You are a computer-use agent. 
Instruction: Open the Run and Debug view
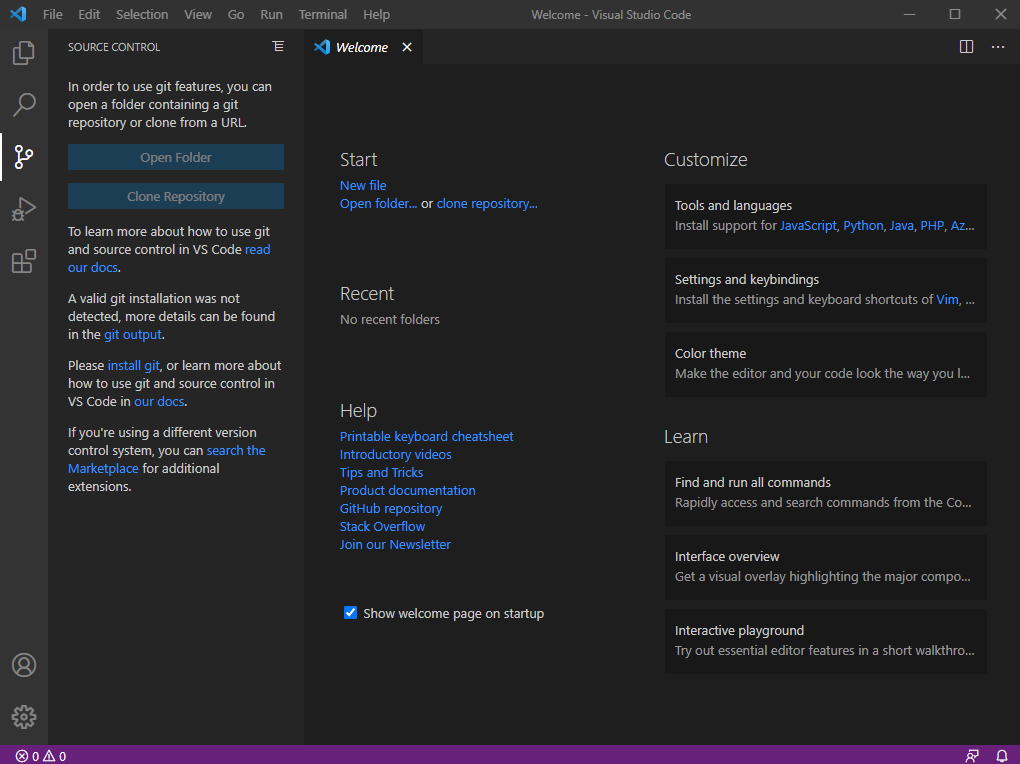click(24, 209)
